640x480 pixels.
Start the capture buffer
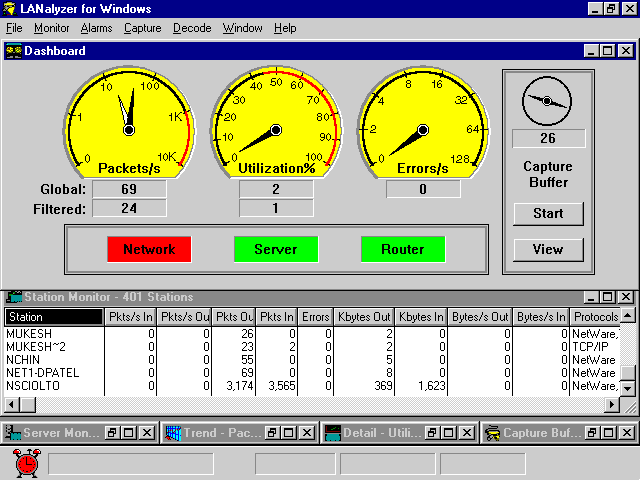click(548, 213)
